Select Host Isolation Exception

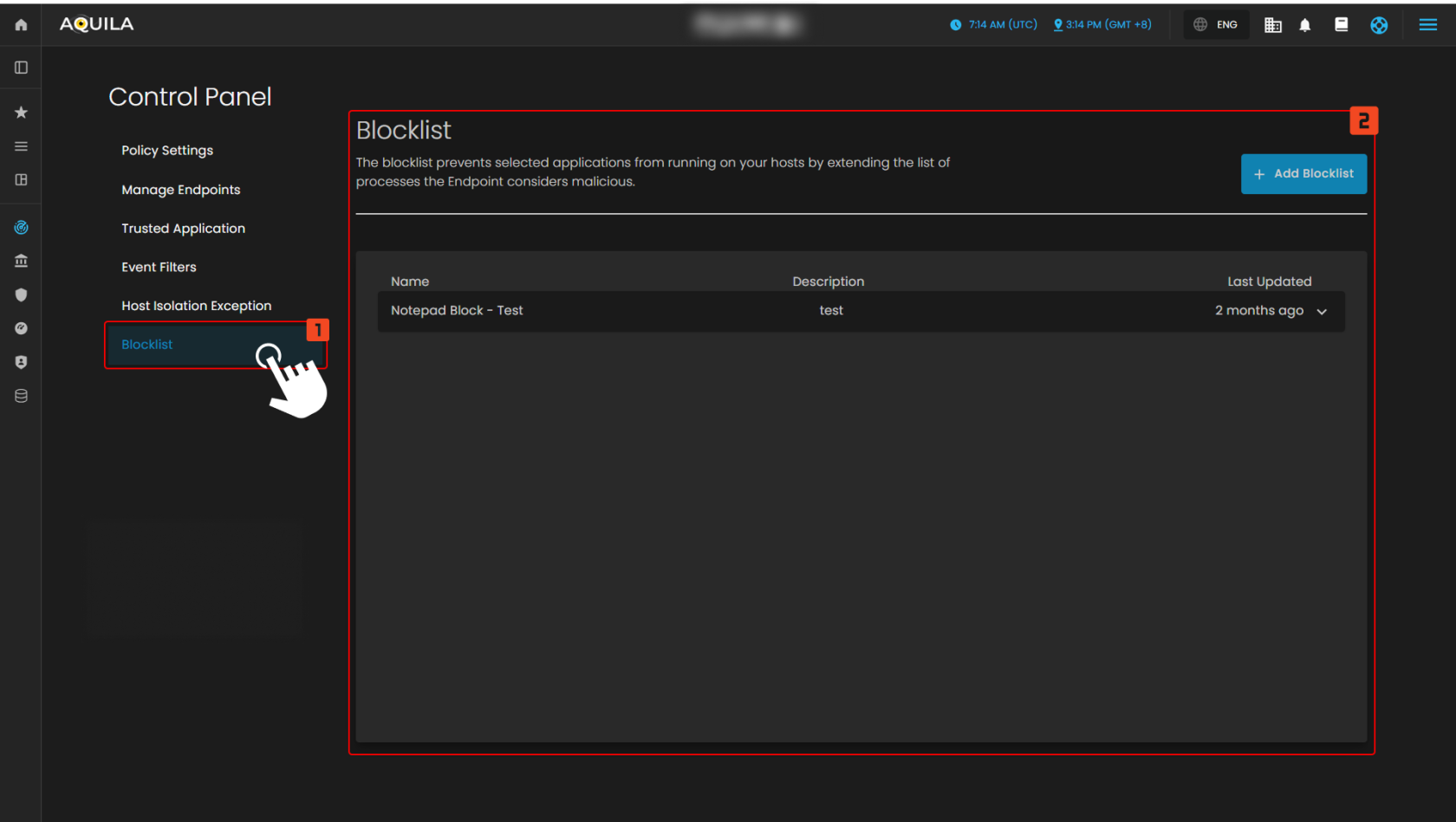(x=196, y=306)
